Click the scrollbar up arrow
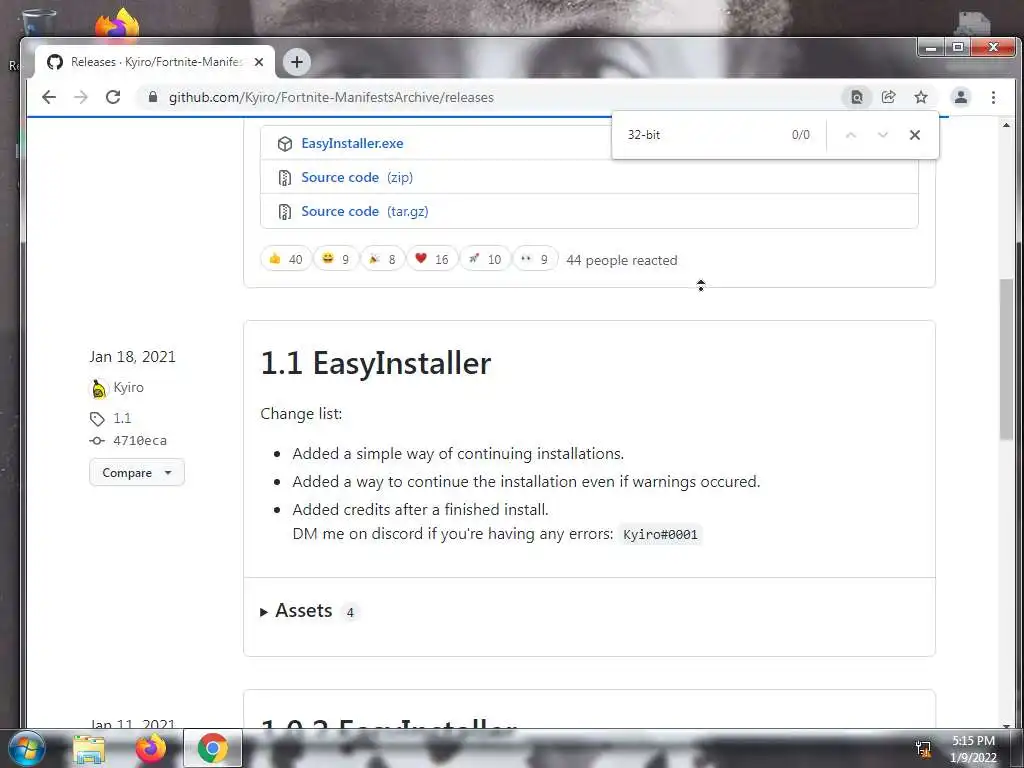 [1006, 125]
